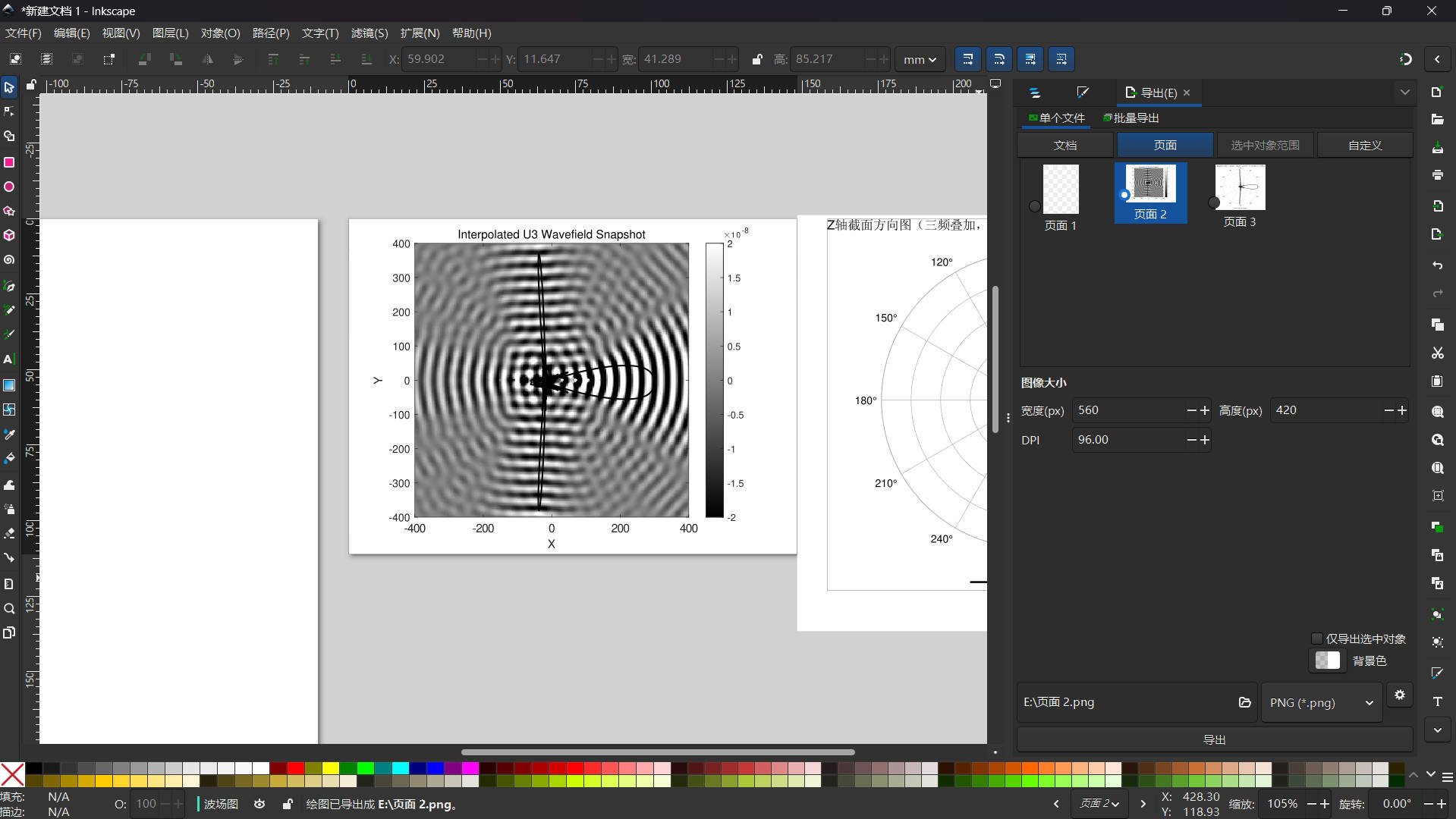
Task: Browse for export file location
Action: pos(1244,702)
